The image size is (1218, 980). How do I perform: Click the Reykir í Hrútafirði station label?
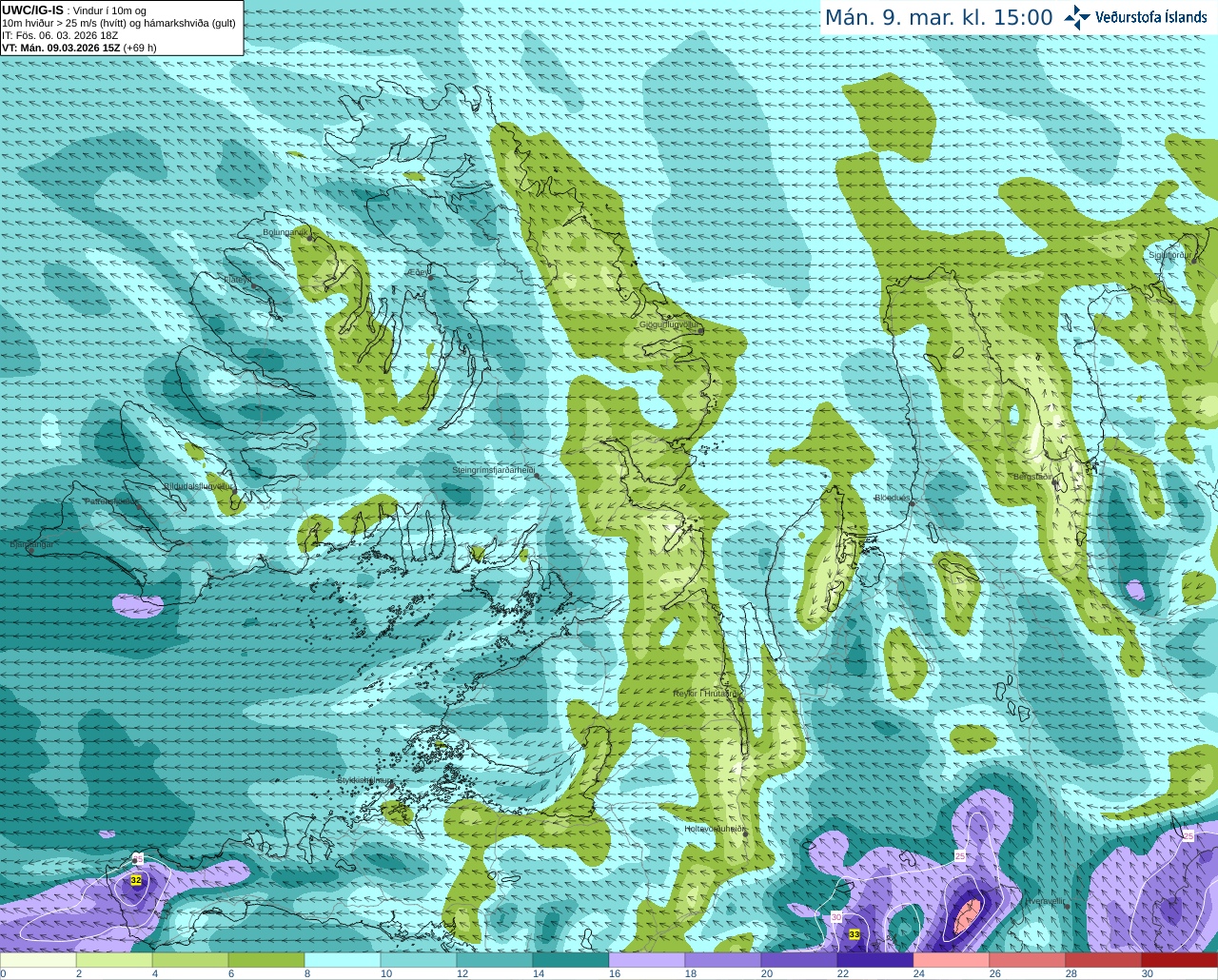pos(705,694)
